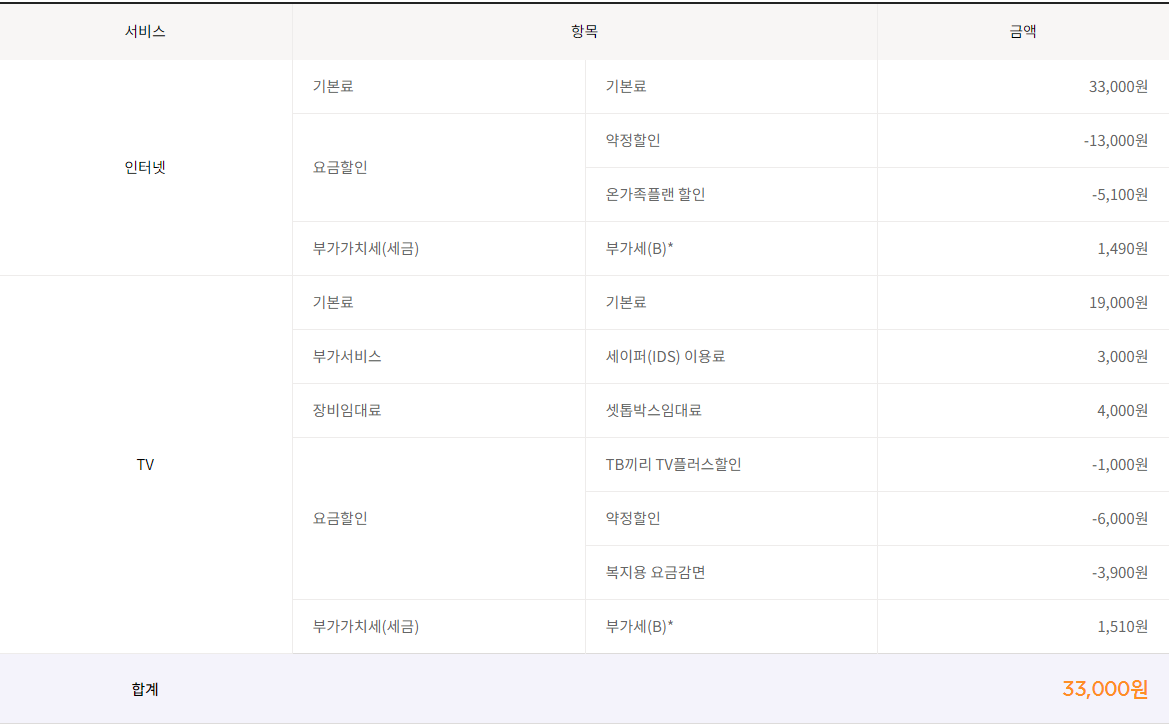Select the 장비임대료 category cell
The height and width of the screenshot is (727, 1172).
coord(346,410)
